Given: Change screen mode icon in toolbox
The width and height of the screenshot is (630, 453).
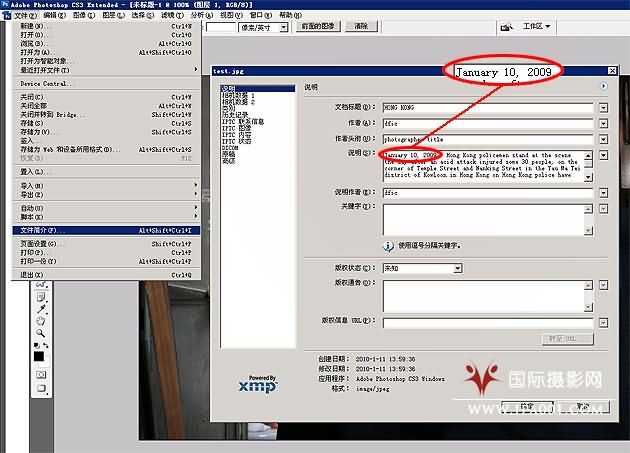Looking at the screenshot, I should (x=41, y=388).
